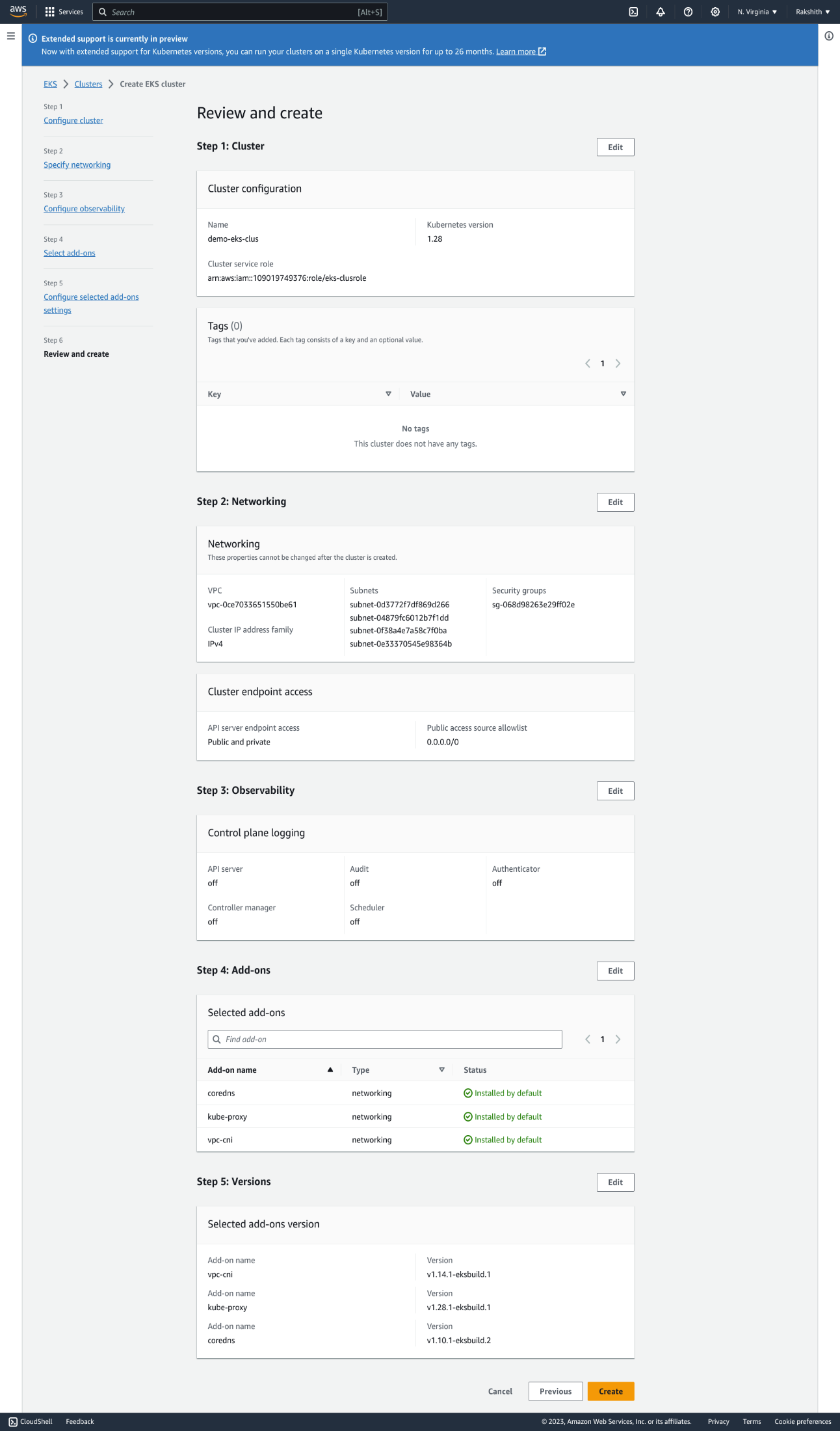Viewport: 840px width, 1431px height.
Task: Click the version v1.14.1-eksbuild.1
Action: click(x=459, y=1274)
